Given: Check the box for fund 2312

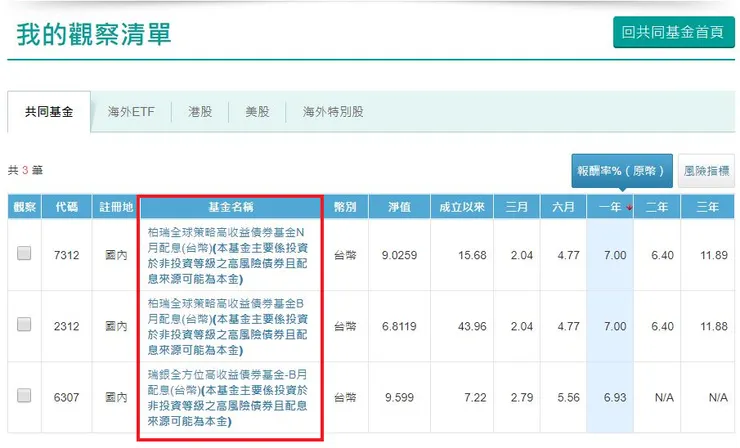Looking at the screenshot, I should click(24, 324).
